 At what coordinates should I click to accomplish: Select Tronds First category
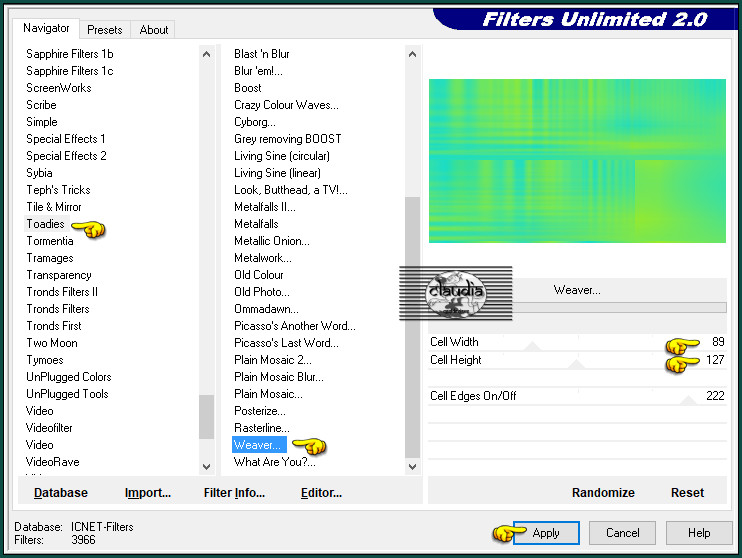click(x=54, y=326)
